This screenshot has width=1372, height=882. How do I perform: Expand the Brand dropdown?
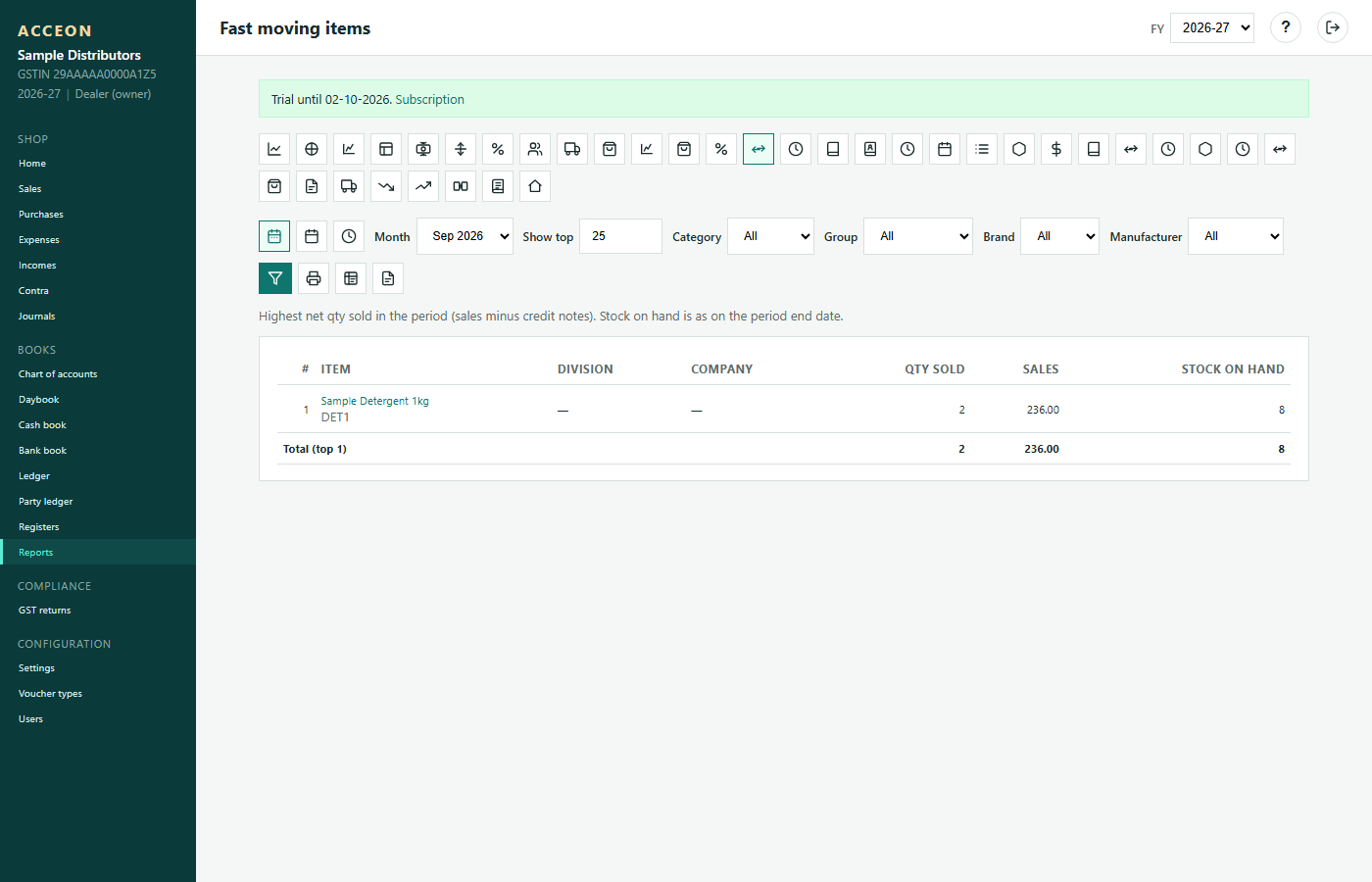click(1059, 236)
